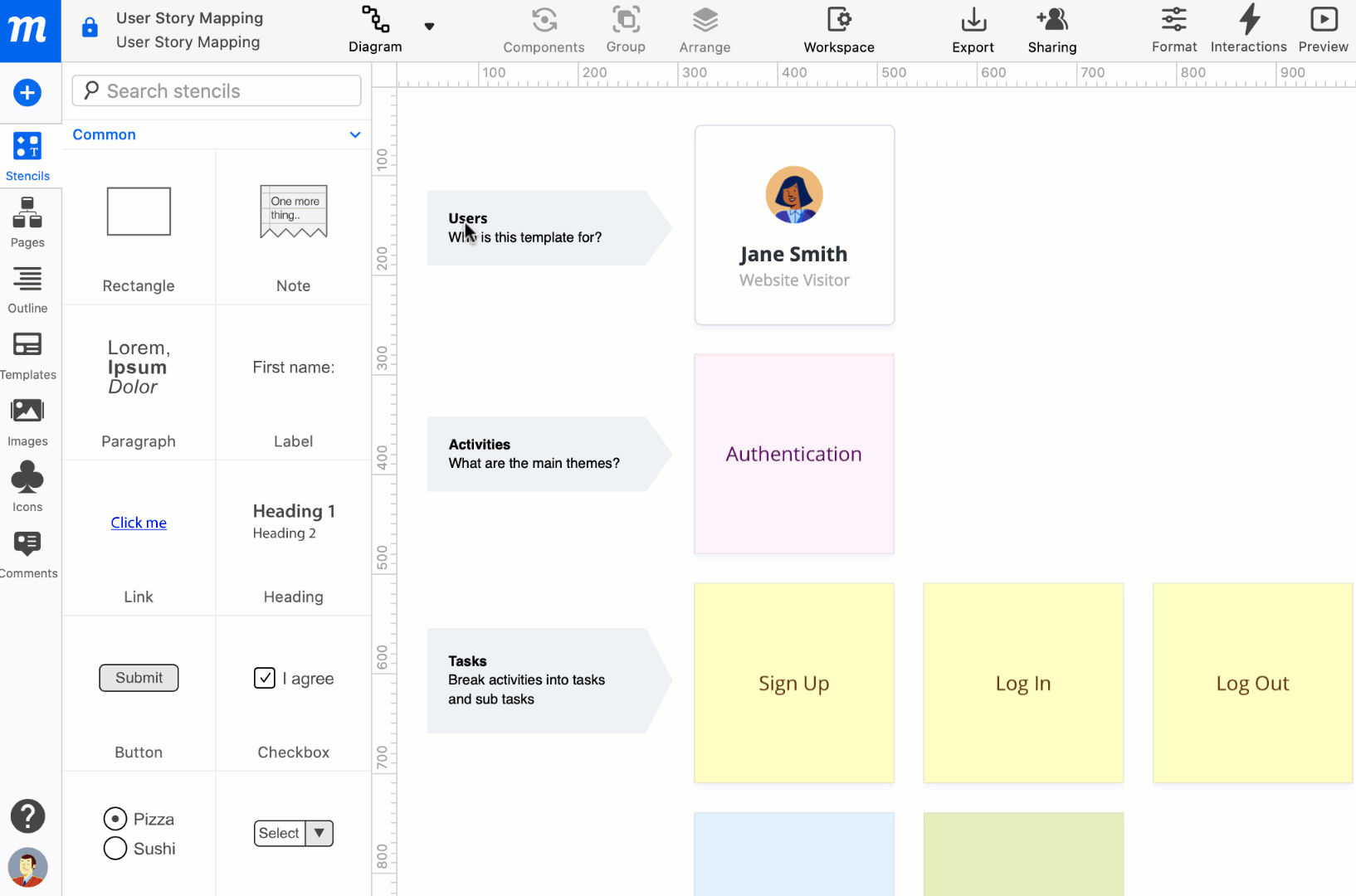
Task: Click the Click me link stencil
Action: tap(138, 523)
